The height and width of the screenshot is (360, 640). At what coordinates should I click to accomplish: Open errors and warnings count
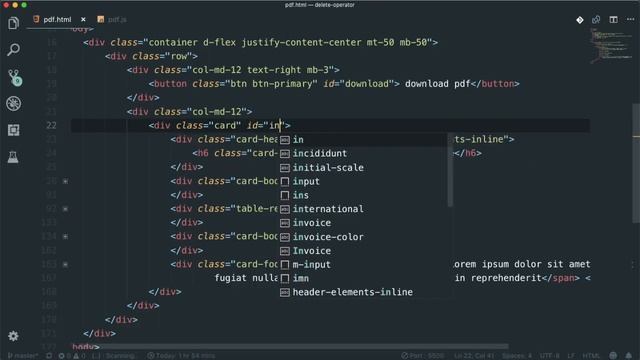click(x=72, y=356)
